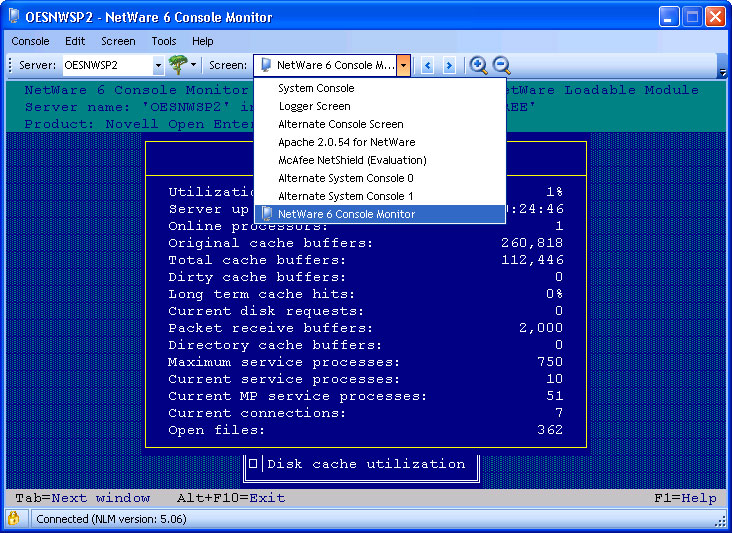Screen dimensions: 732x533
Task: Click the Current disk requests row
Action: [x=366, y=311]
